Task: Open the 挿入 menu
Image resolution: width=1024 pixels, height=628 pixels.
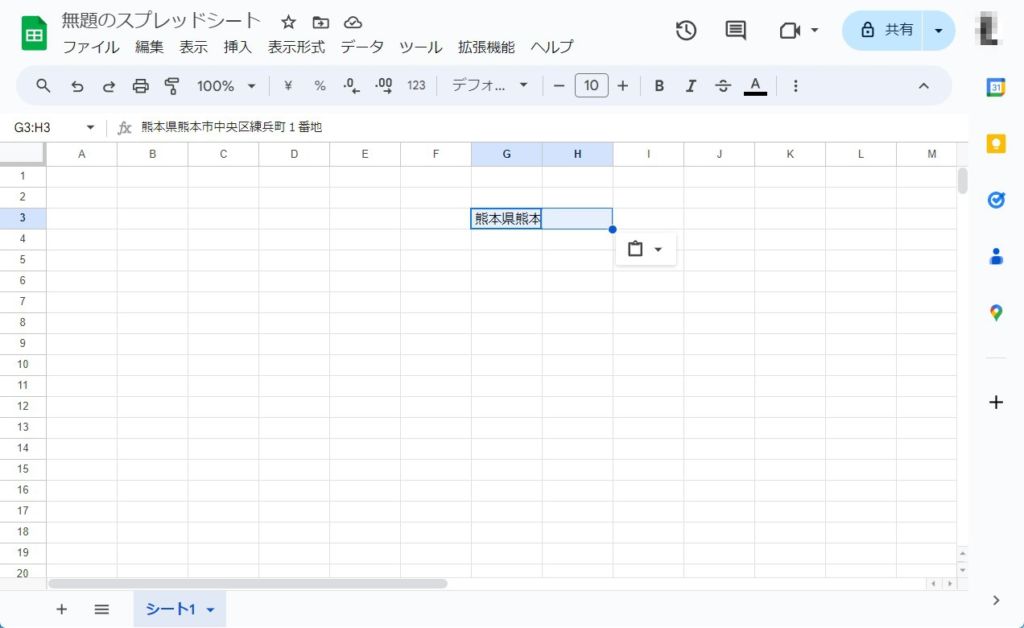Action: pyautogui.click(x=238, y=47)
